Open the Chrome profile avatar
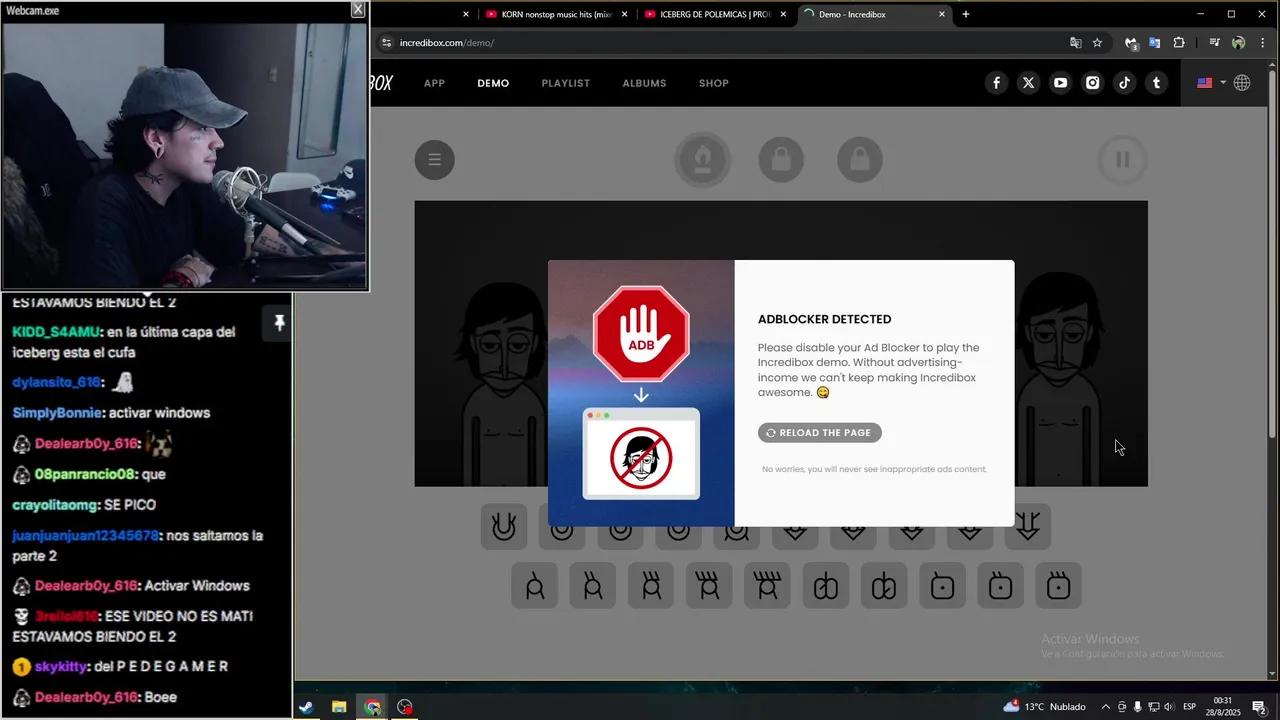The height and width of the screenshot is (720, 1280). click(x=1238, y=43)
